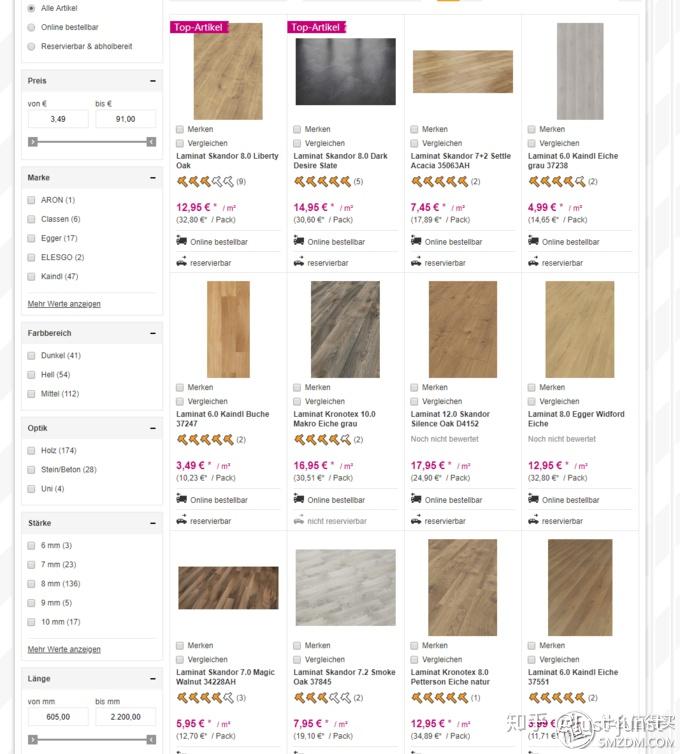Check the Kaindl (47) brand filter

(31, 276)
